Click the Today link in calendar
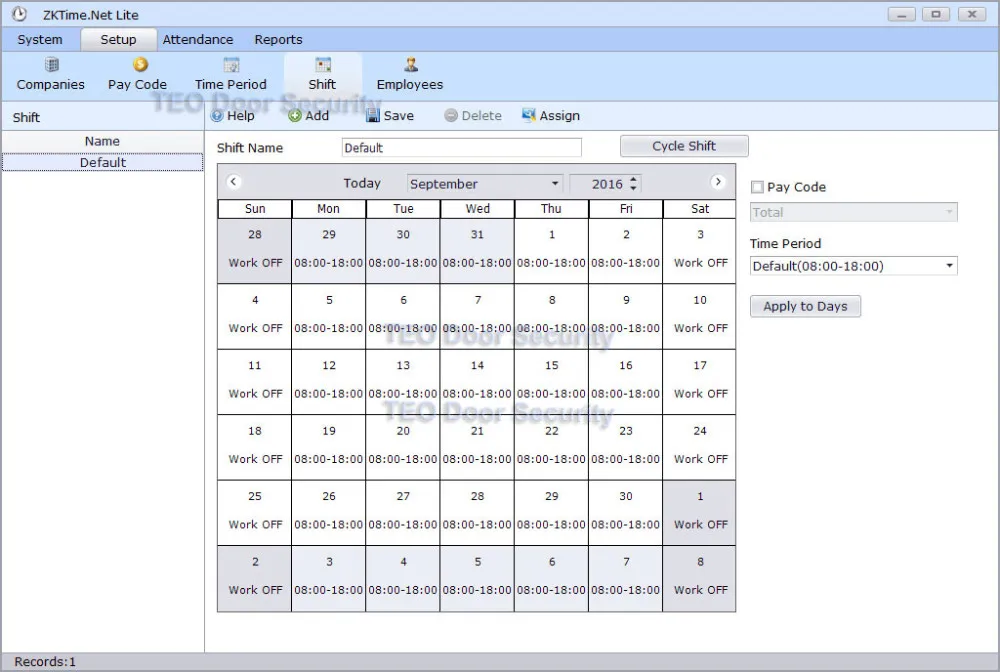 [362, 184]
